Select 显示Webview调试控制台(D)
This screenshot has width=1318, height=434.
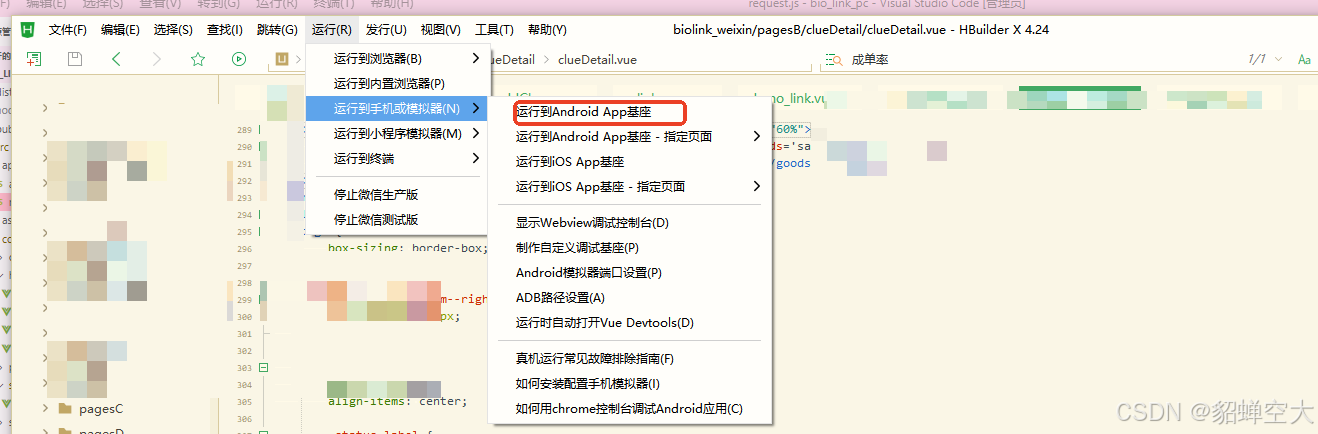[629, 222]
